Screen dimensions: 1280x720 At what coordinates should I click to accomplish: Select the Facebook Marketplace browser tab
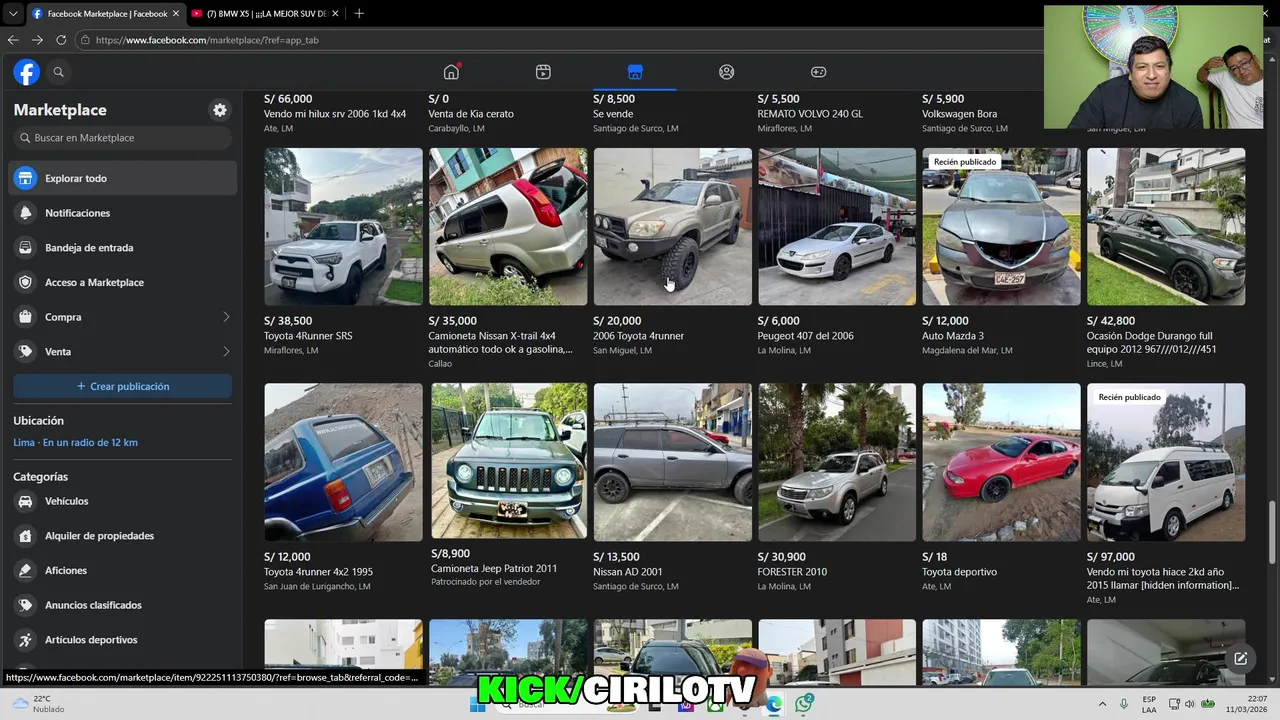107,14
